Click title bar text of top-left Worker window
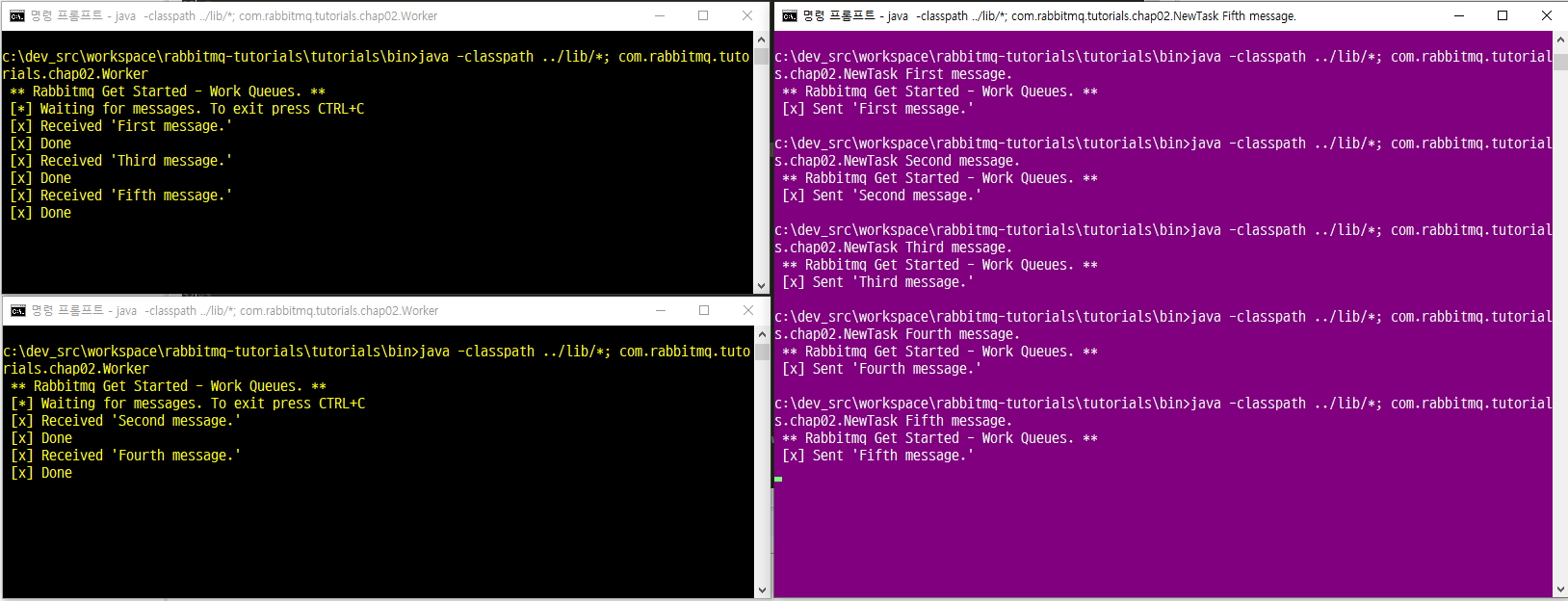Image resolution: width=1568 pixels, height=601 pixels. (x=234, y=15)
